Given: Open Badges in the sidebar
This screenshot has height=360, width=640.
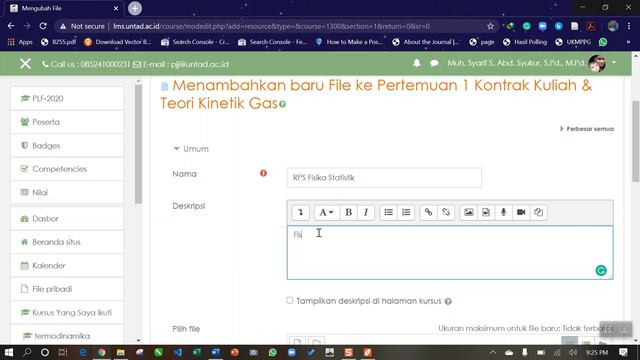Looking at the screenshot, I should coord(67,146).
